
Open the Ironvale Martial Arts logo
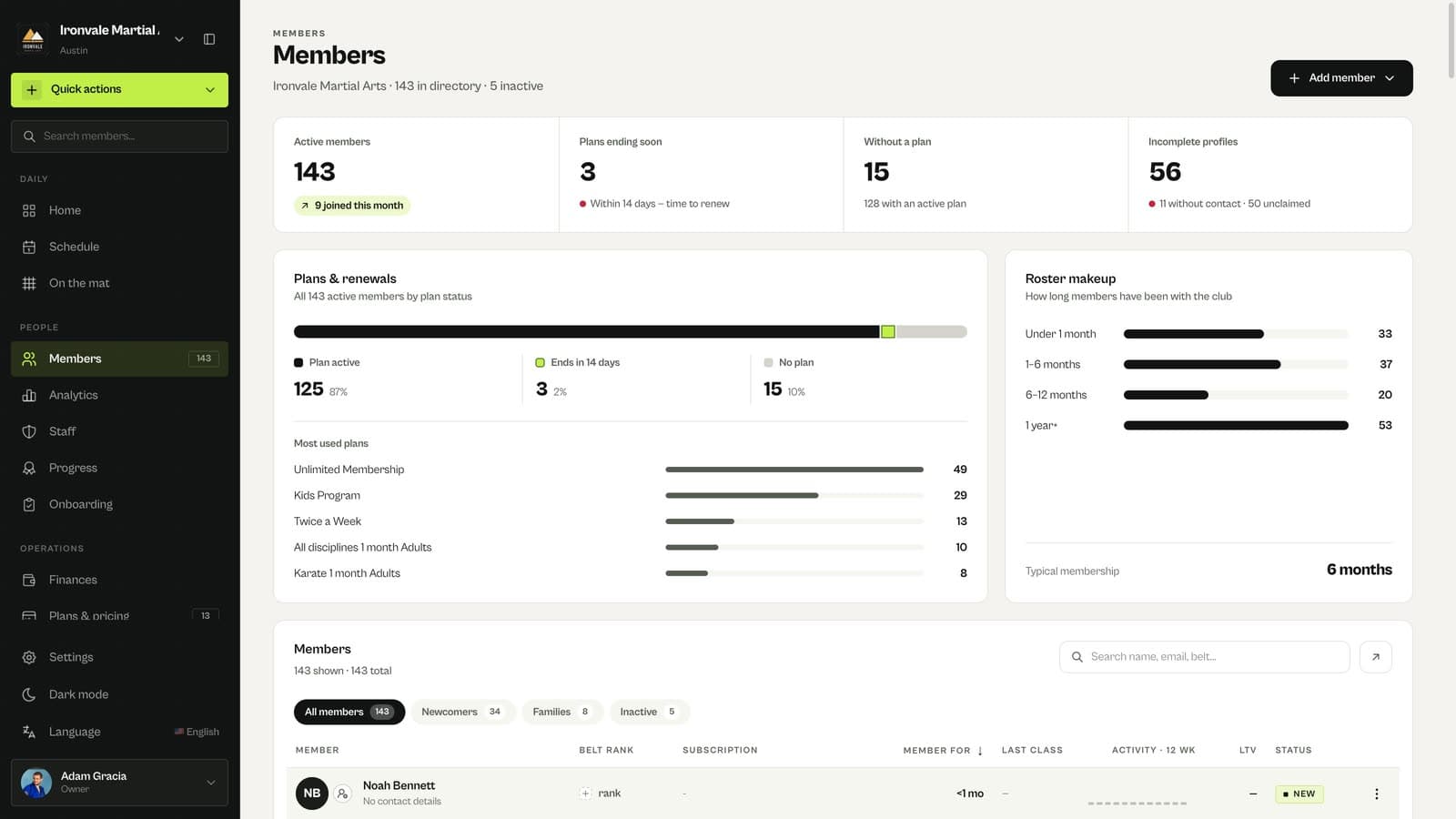[33, 39]
